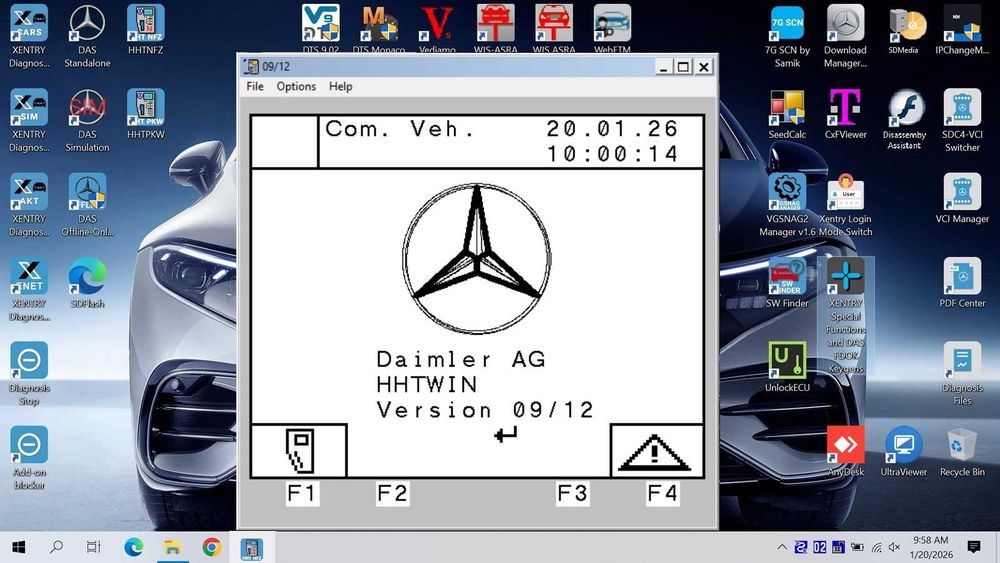Screen dimensions: 1000x563
Task: Click the F1 handheld tester icon box
Action: click(299, 451)
